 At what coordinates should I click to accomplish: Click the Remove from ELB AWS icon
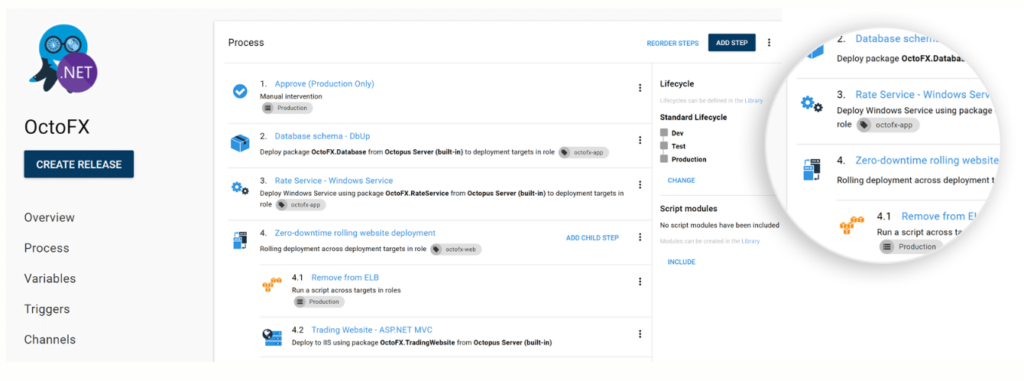(271, 285)
